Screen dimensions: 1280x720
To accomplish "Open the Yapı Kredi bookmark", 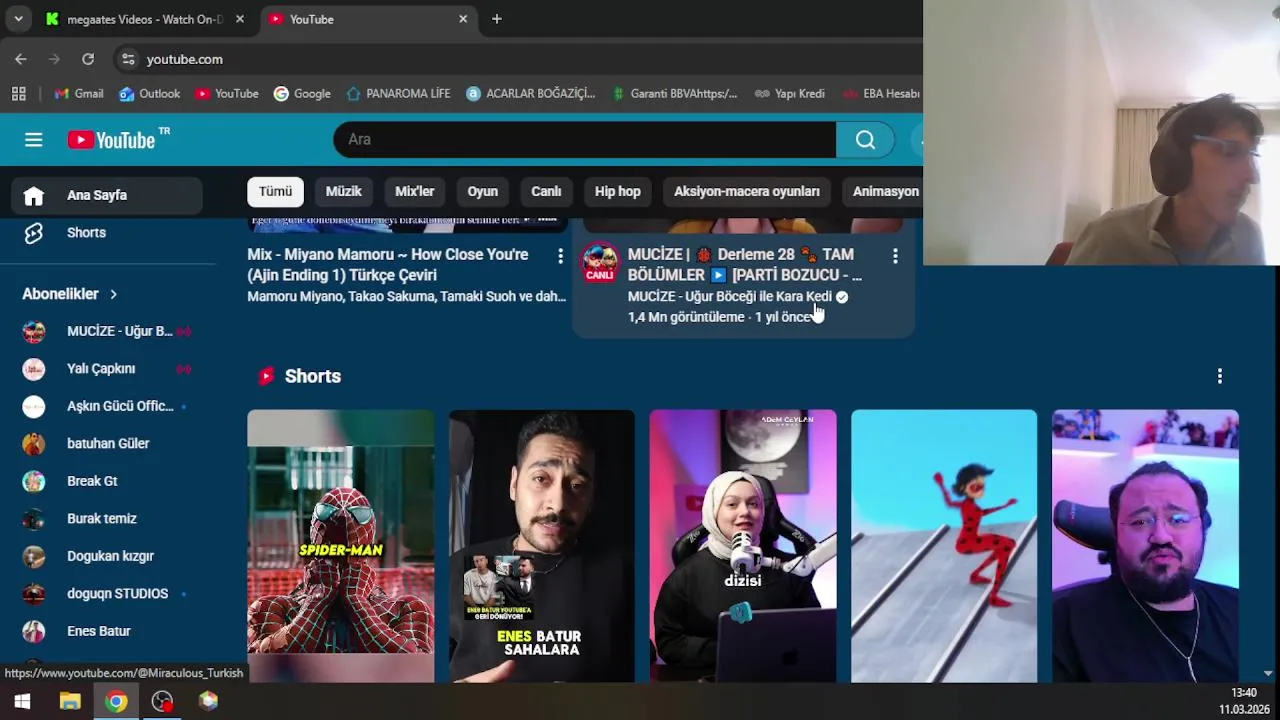I will coord(790,93).
